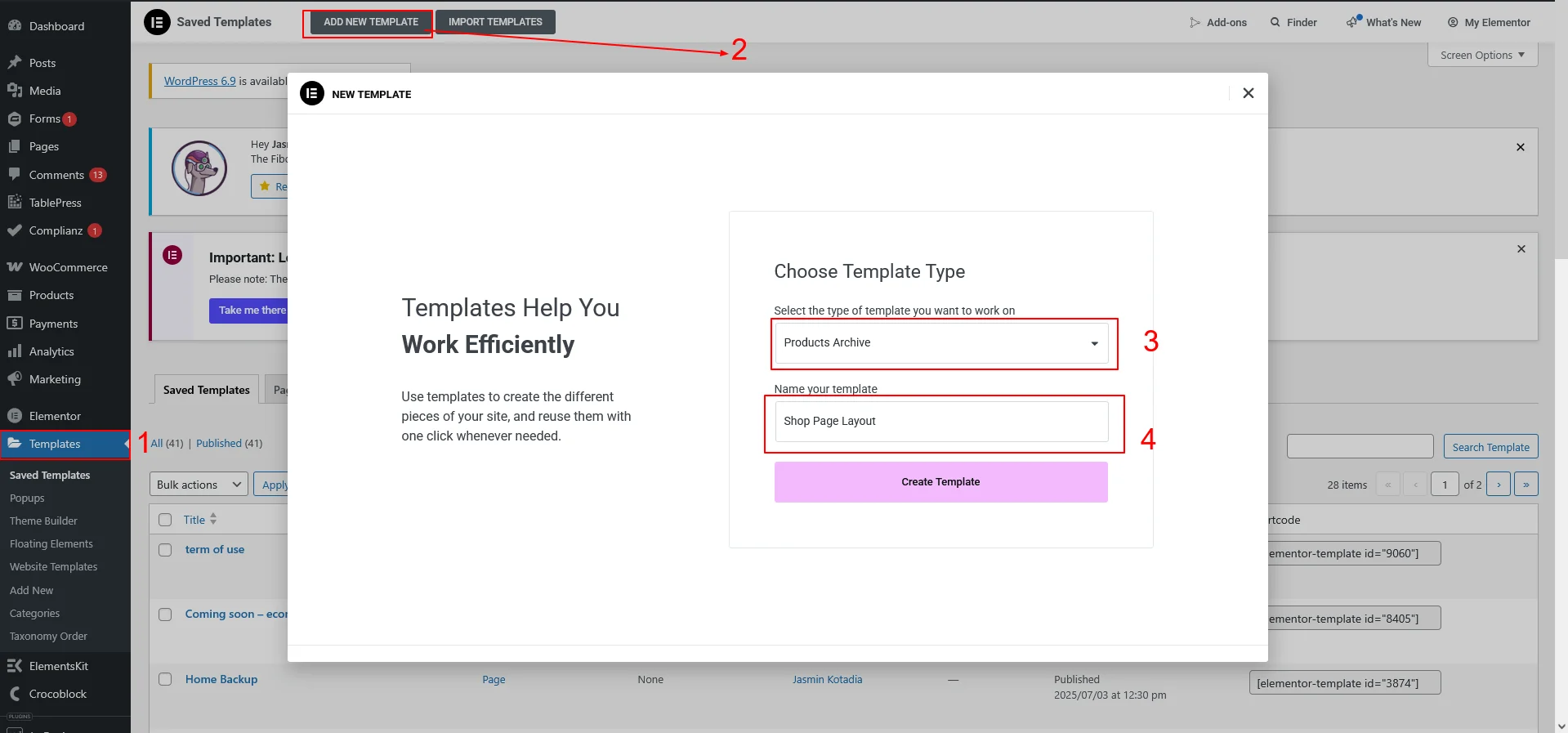Open Analytics via its bar chart icon
Viewport: 1568px width, 733px height.
14,351
